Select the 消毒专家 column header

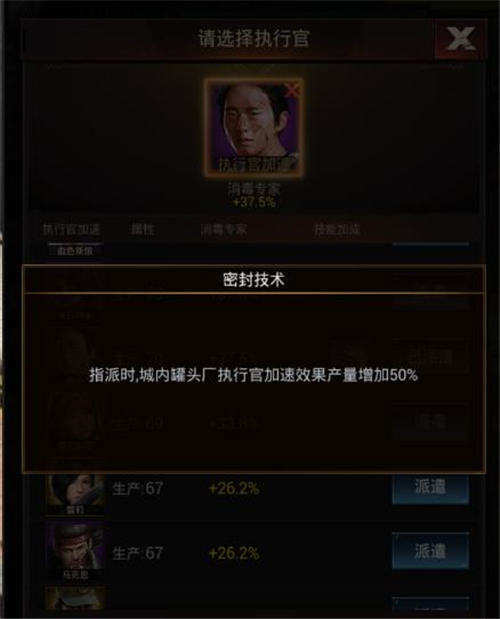224,229
